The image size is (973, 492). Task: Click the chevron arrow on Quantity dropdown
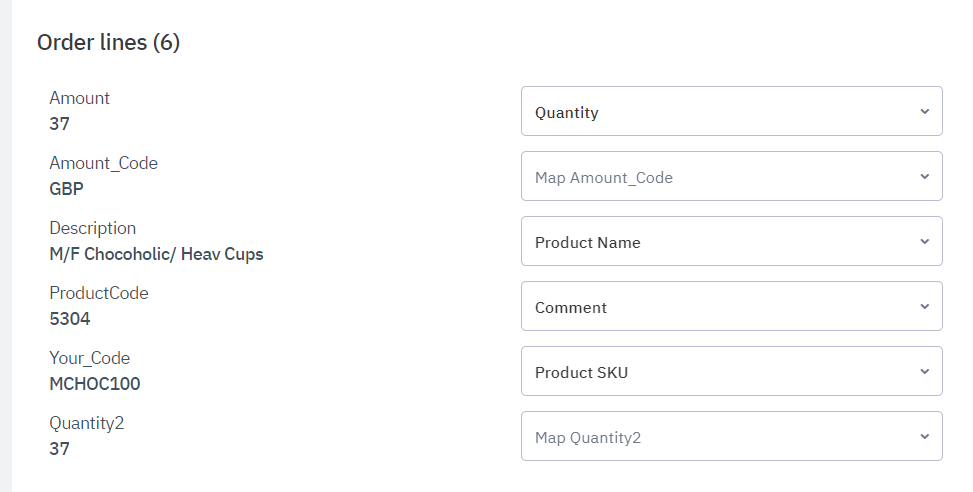point(924,112)
